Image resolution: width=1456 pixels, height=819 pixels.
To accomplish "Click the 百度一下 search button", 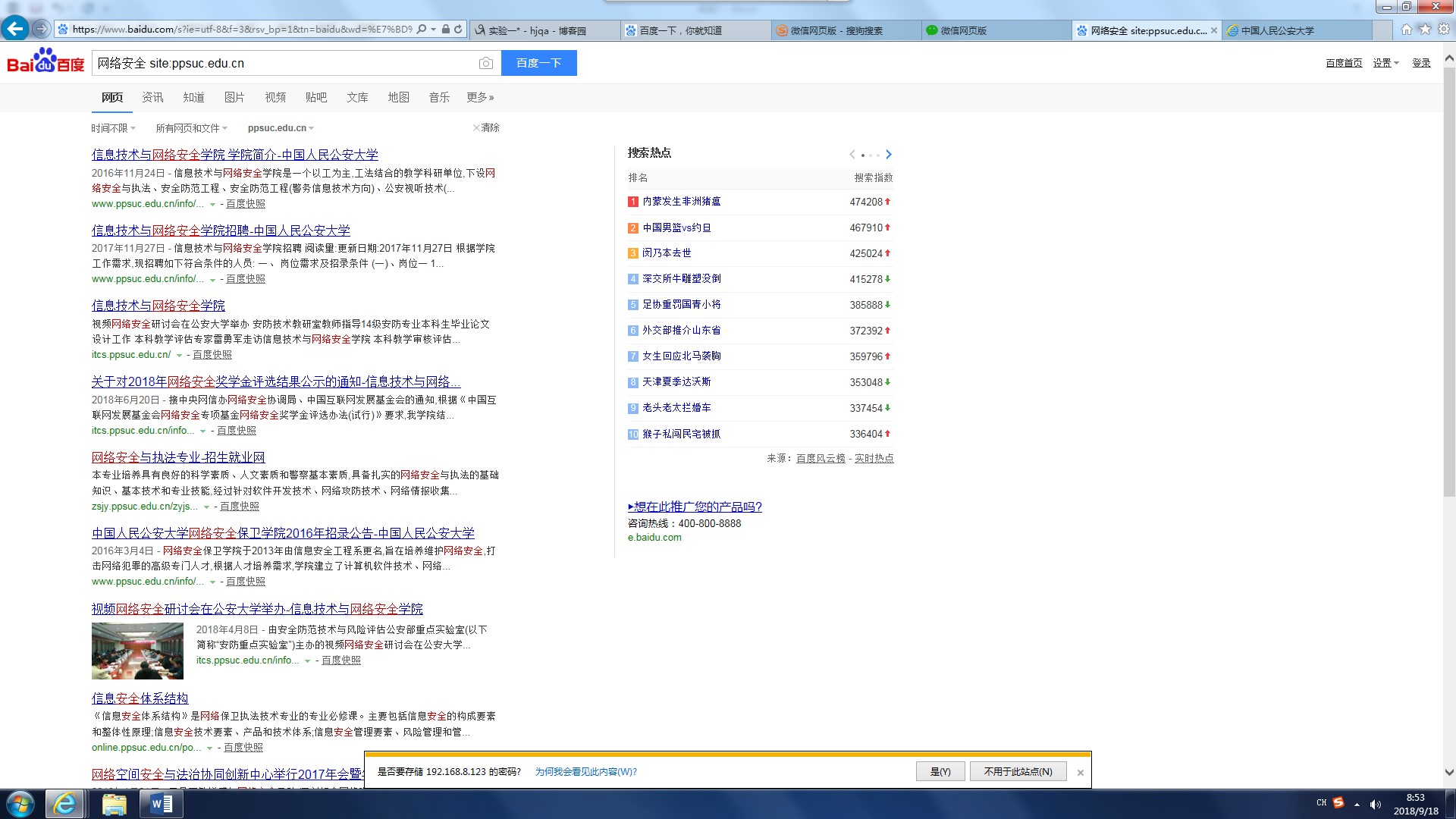I will 538,63.
